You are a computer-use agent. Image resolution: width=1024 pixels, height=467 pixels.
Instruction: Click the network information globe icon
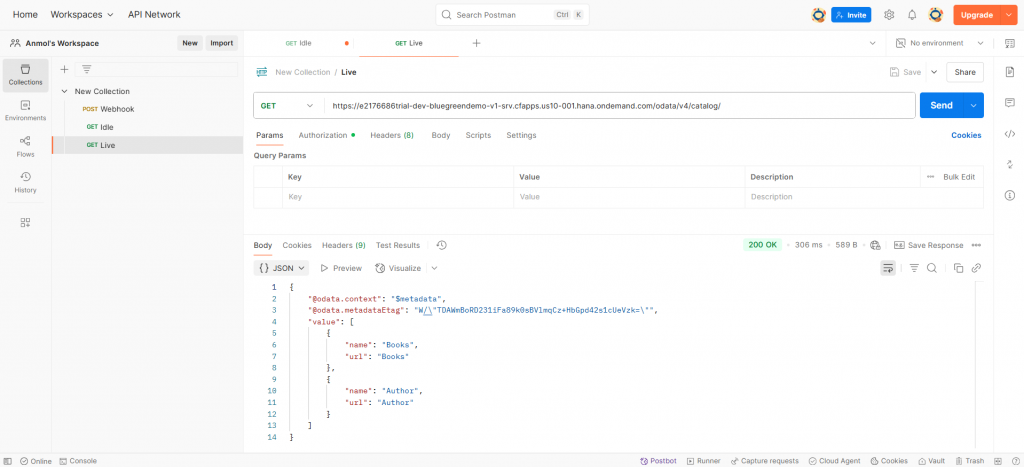click(876, 245)
